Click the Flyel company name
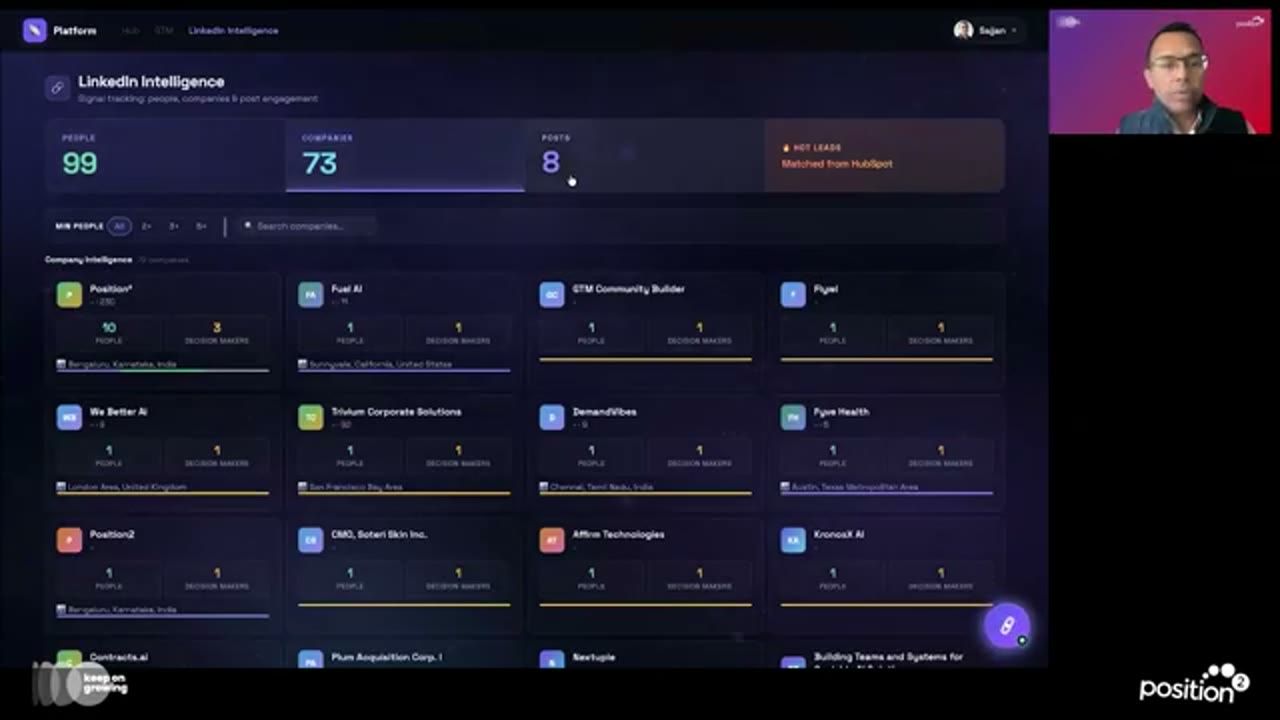The width and height of the screenshot is (1280, 720). pos(826,289)
